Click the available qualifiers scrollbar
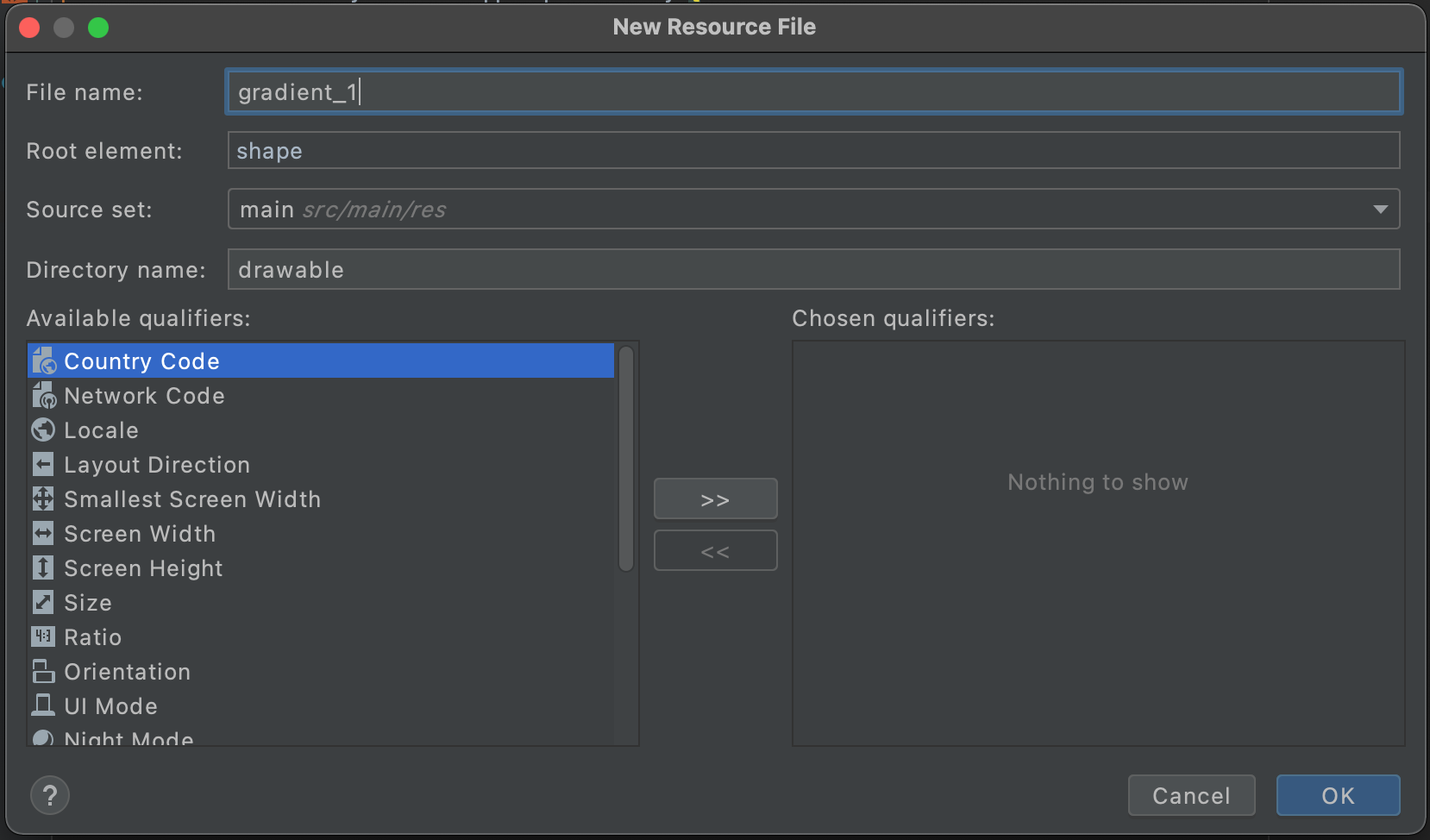This screenshot has height=840, width=1430. tap(626, 458)
